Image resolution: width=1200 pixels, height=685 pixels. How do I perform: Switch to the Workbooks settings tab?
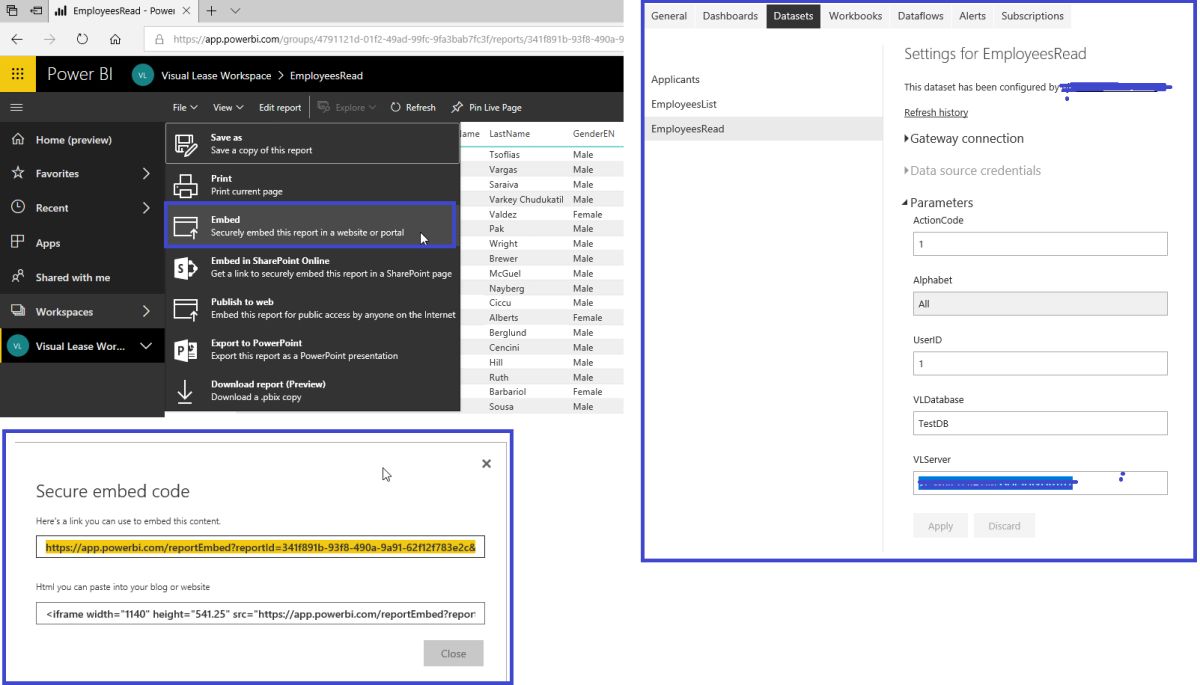(x=855, y=16)
